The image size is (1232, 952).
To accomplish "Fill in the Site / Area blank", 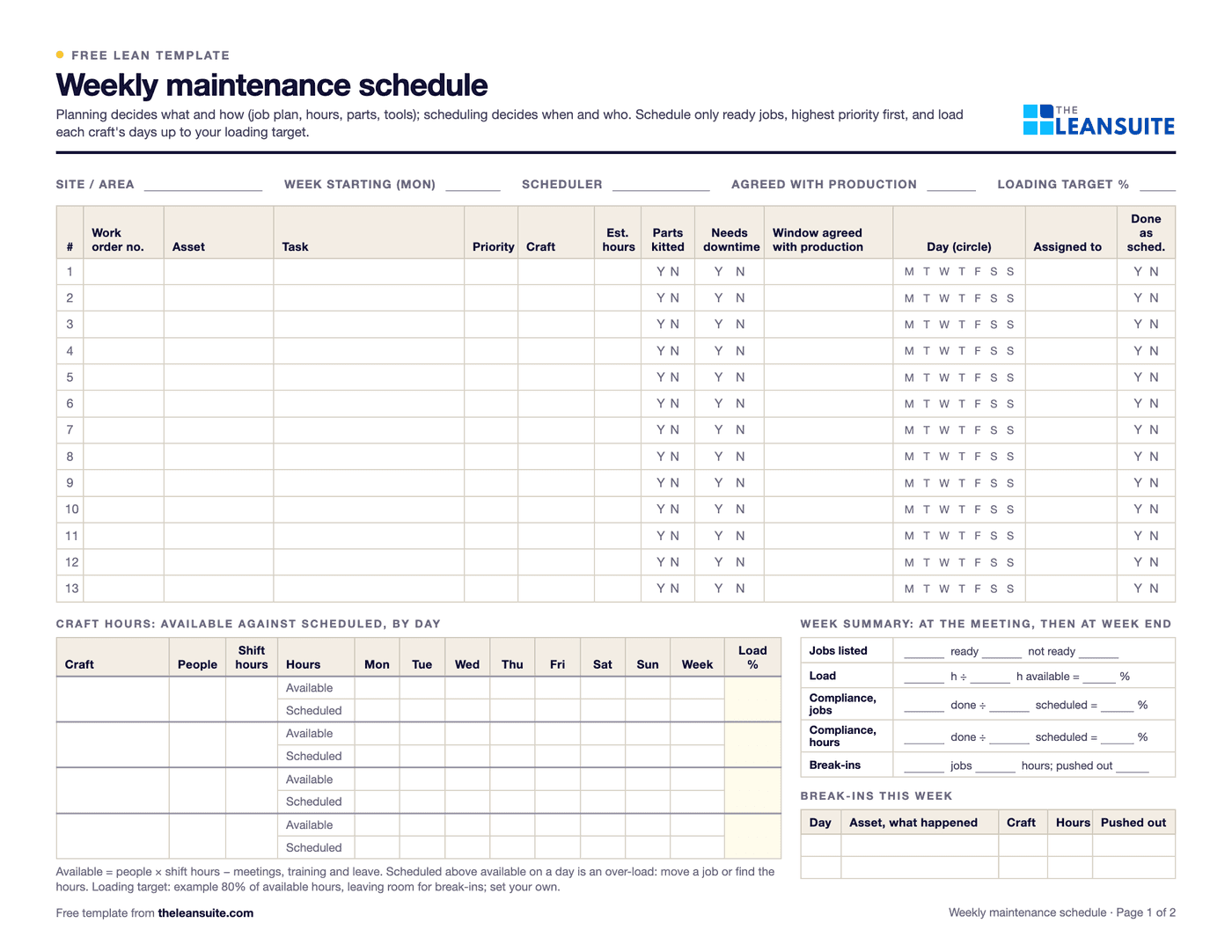I will click(203, 185).
